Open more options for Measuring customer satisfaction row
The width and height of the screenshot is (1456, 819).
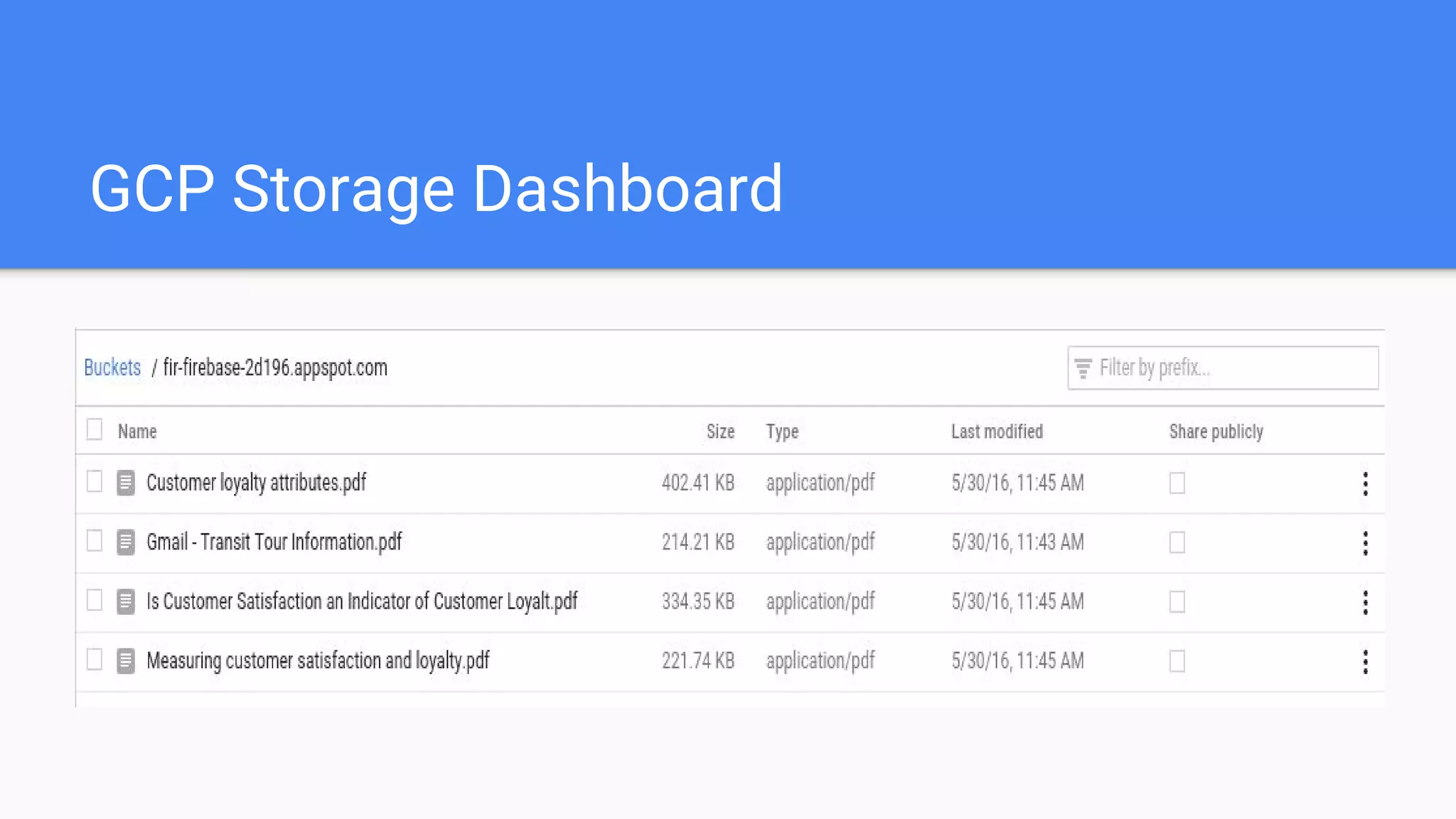click(1365, 662)
